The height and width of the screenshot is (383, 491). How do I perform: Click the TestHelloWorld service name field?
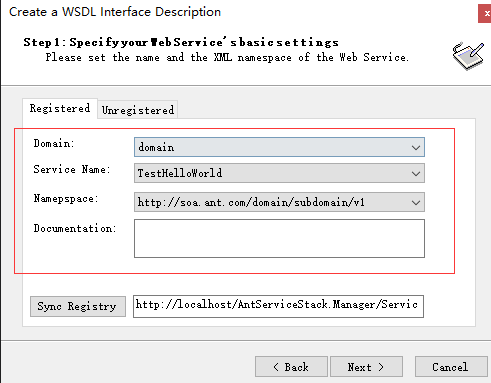pyautogui.click(x=279, y=173)
